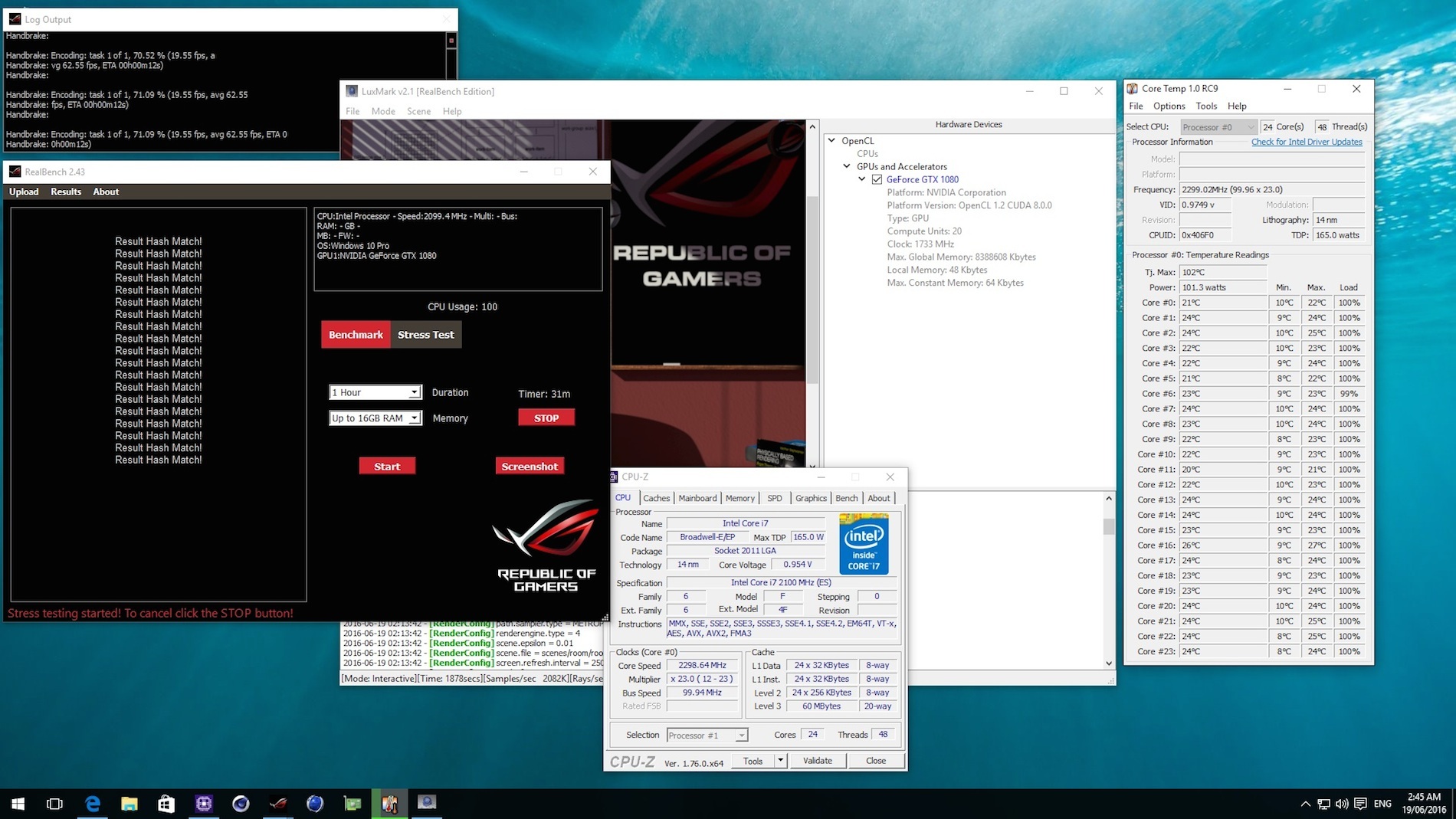Viewport: 1456px width, 819px height.
Task: Click the LuxMark window title icon
Action: coord(352,91)
